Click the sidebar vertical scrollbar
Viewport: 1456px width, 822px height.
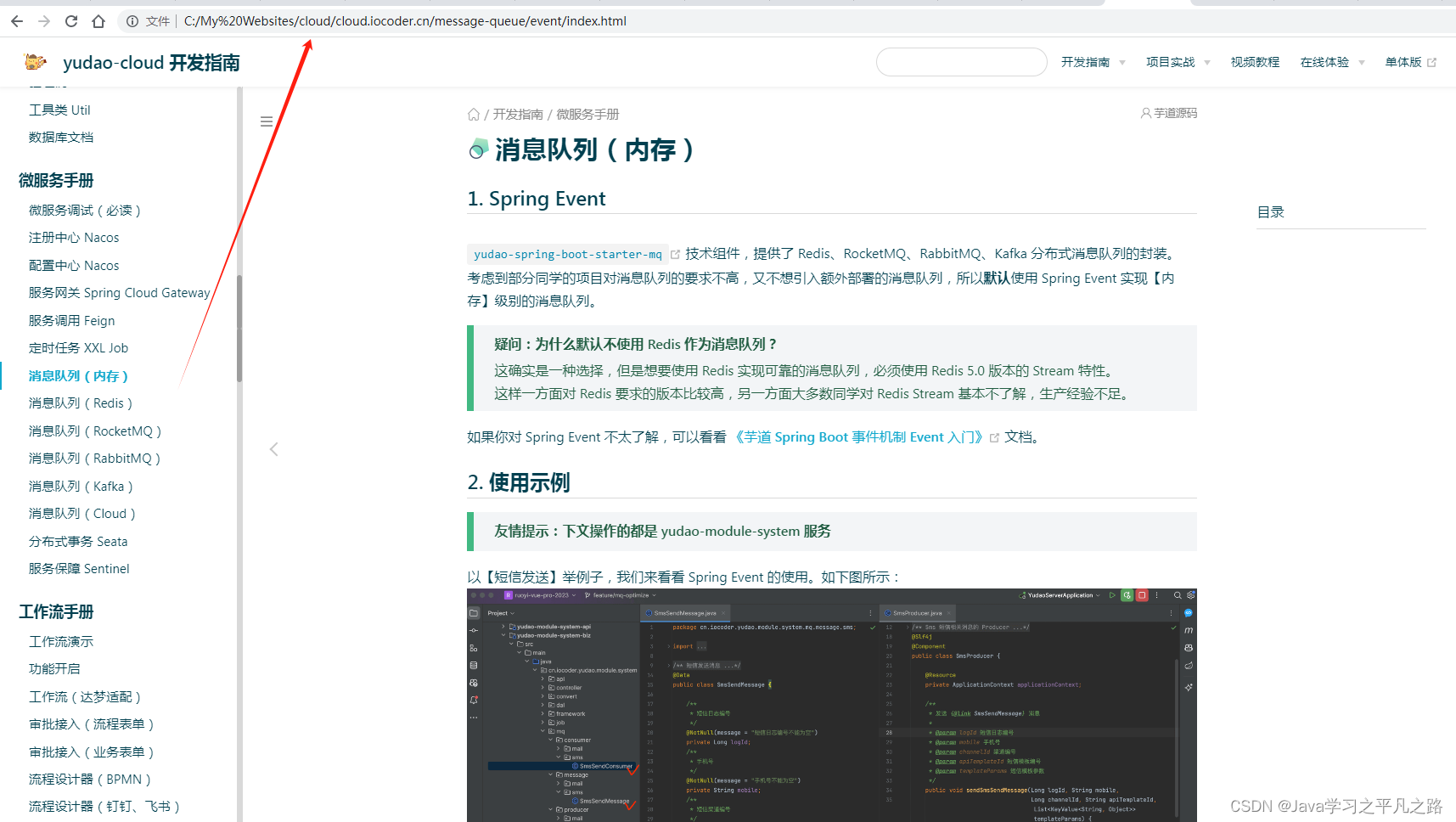239,329
